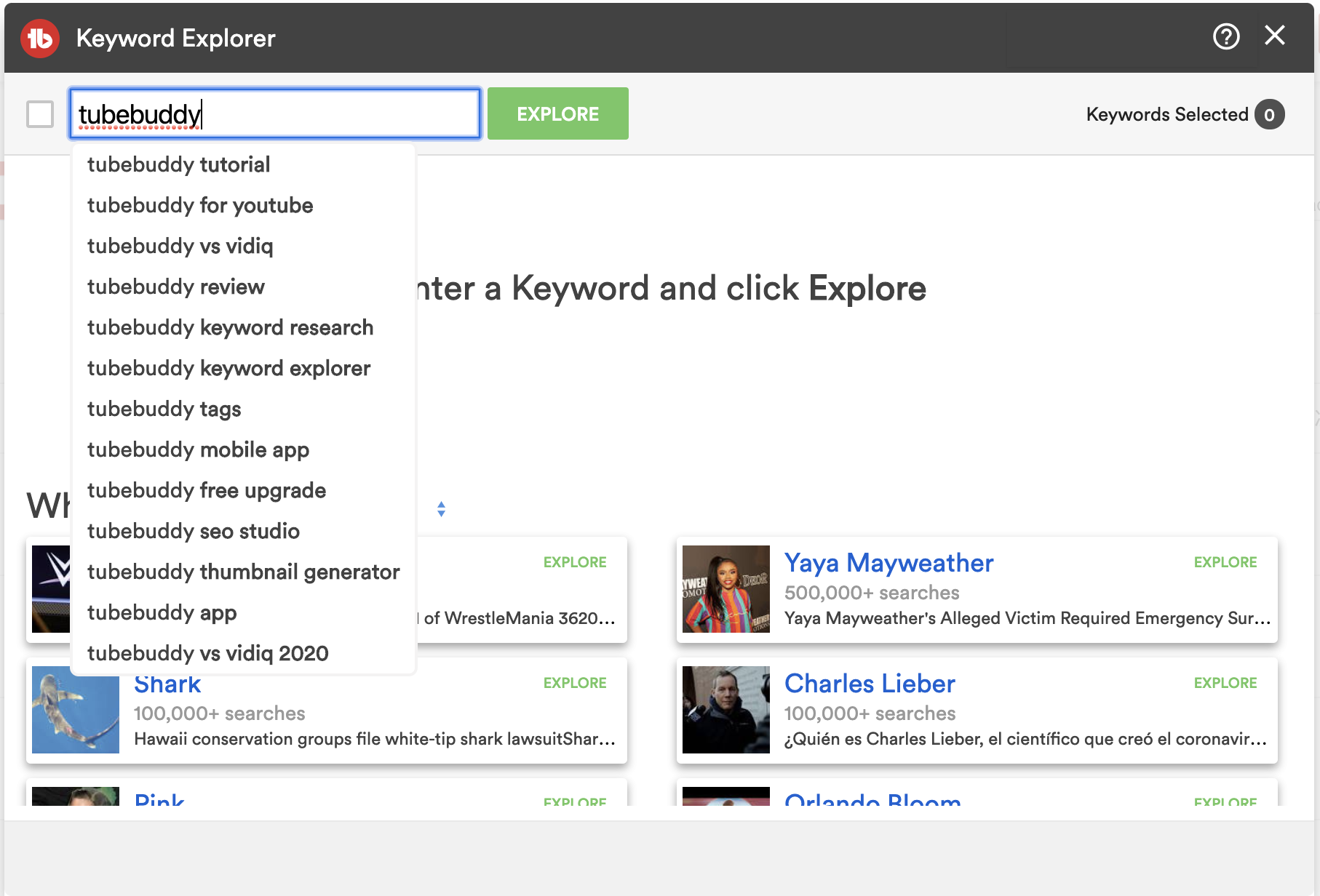Image resolution: width=1320 pixels, height=896 pixels.
Task: Tick the checkbox beside the keyword field
Action: (x=40, y=114)
